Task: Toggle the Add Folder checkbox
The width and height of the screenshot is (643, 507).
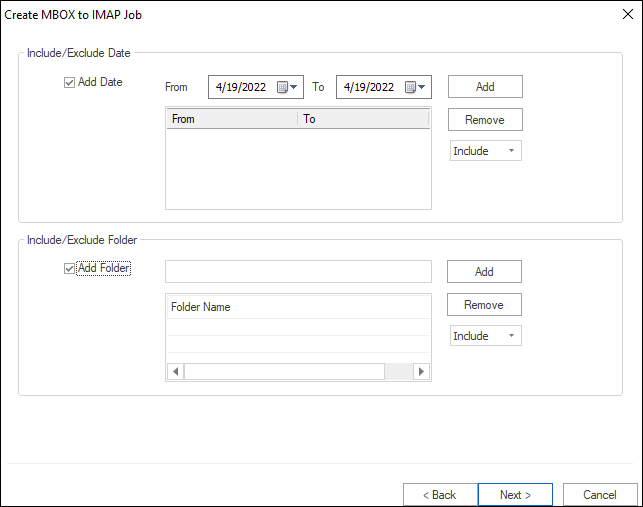Action: tap(69, 269)
